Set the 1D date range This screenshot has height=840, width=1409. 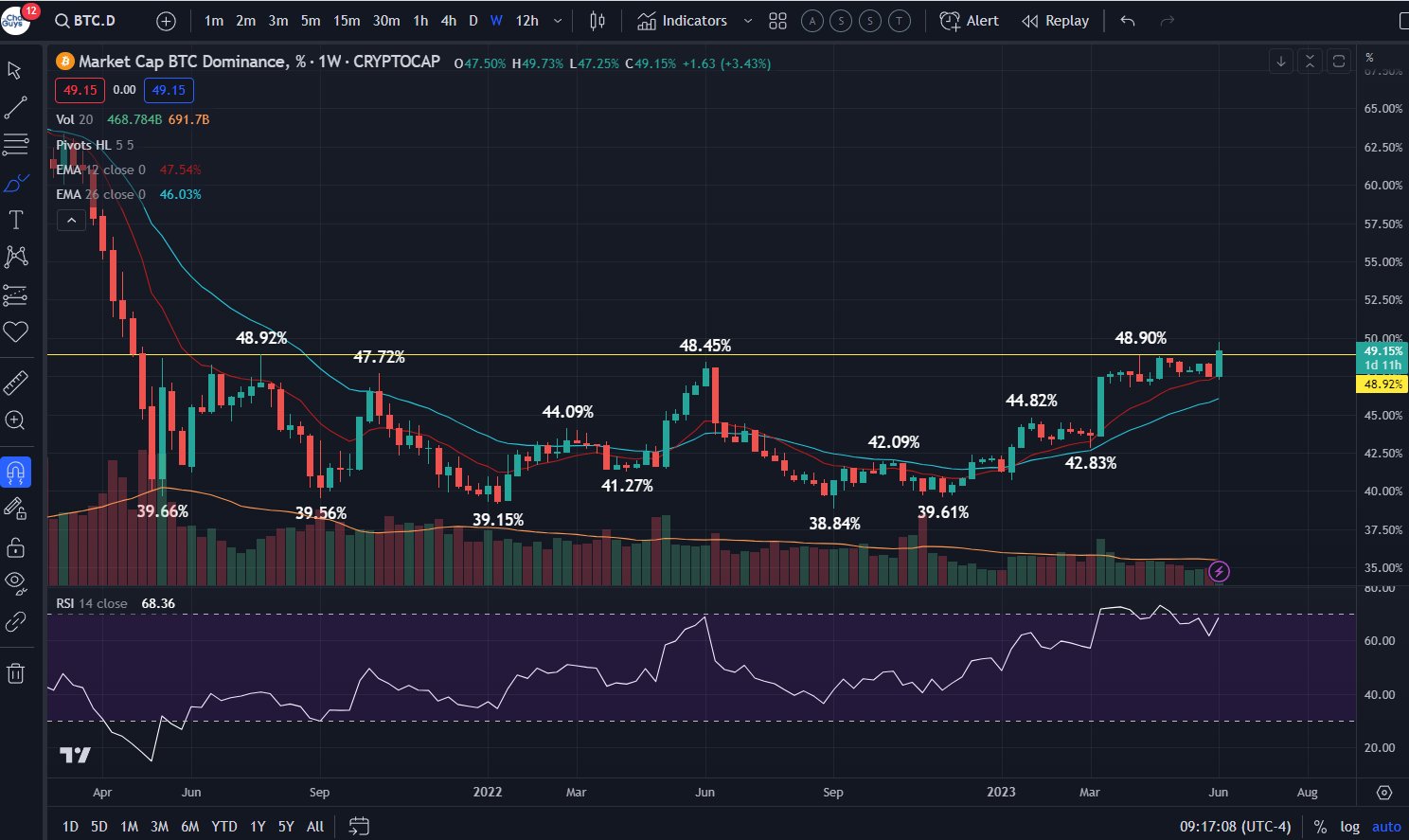click(70, 826)
